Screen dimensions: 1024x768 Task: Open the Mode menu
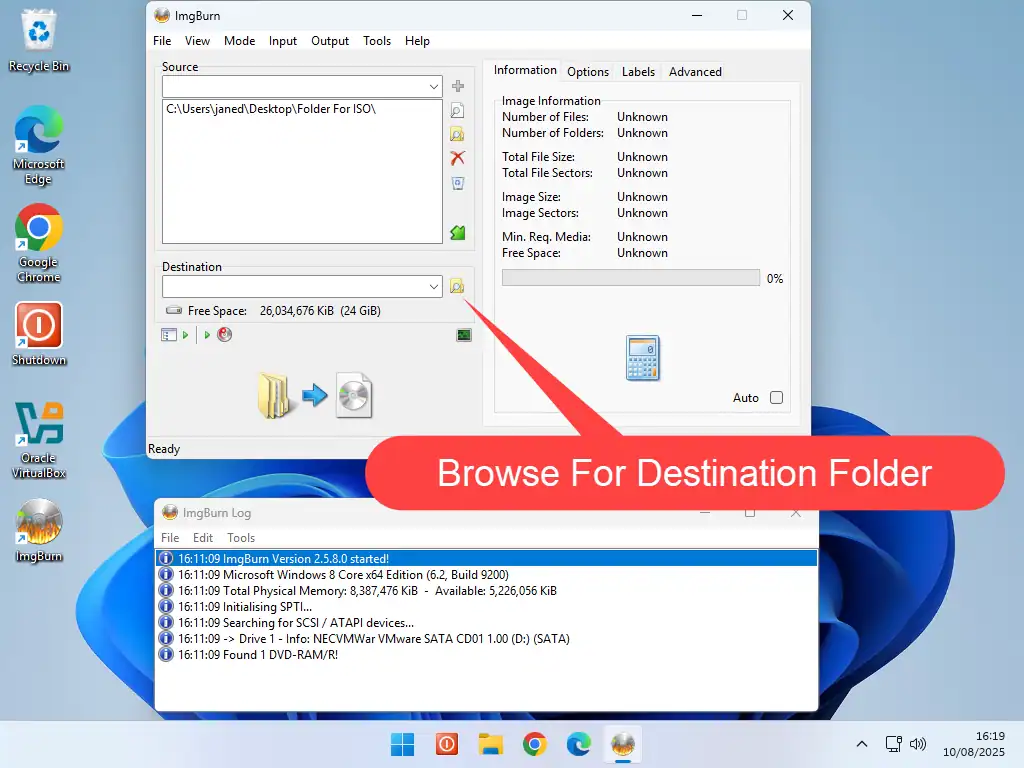pos(240,40)
